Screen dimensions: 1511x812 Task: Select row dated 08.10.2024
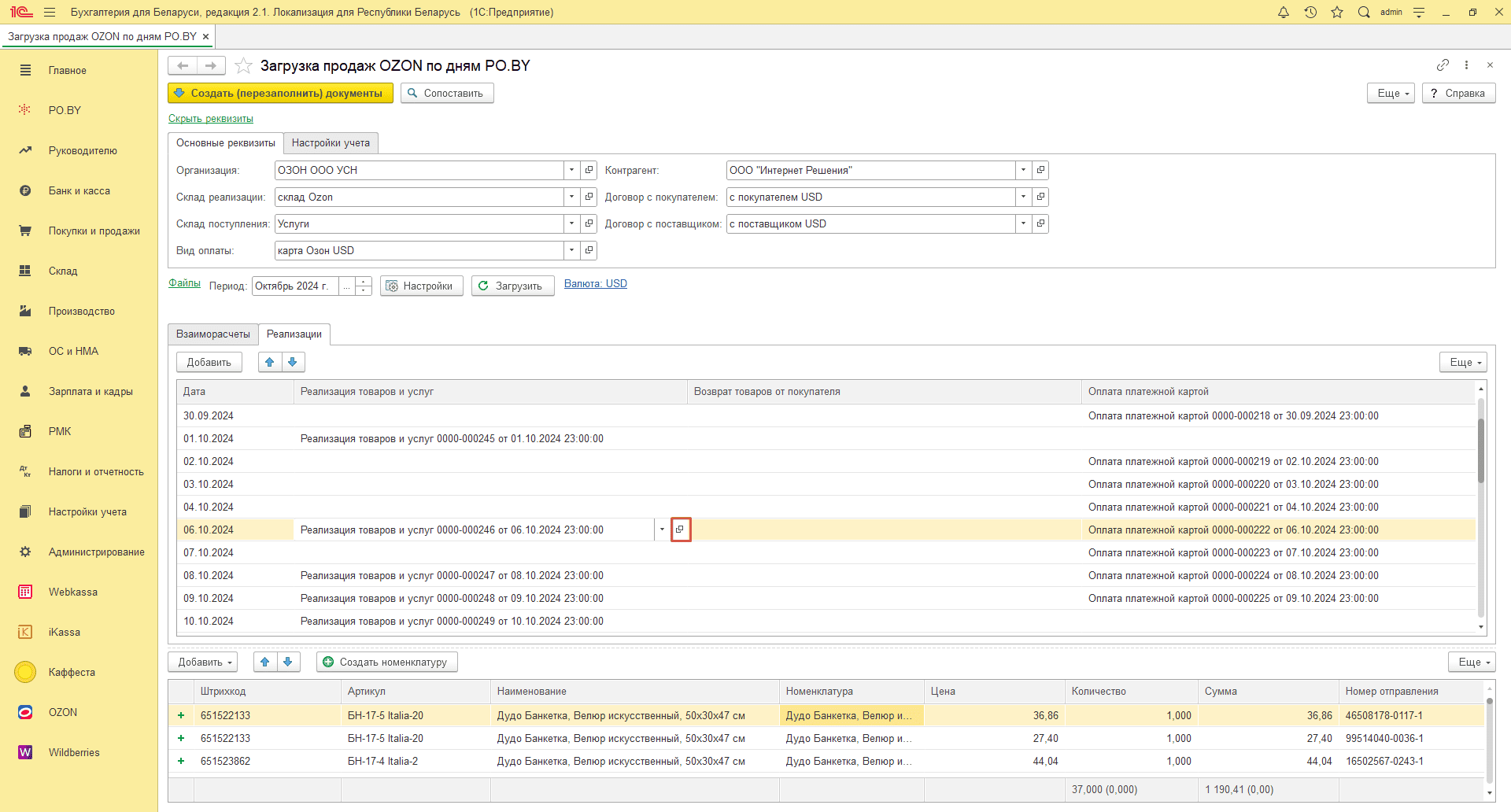(x=826, y=575)
